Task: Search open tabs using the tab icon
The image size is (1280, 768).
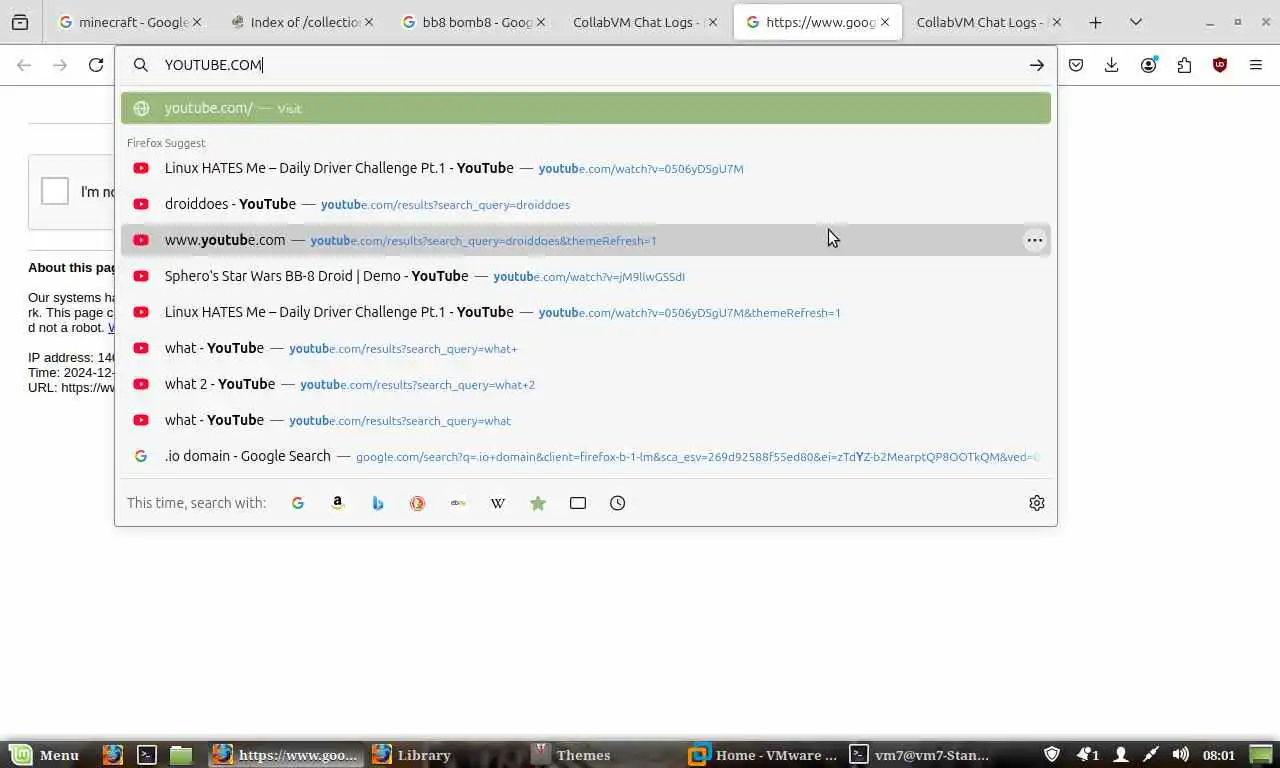Action: click(x=578, y=503)
